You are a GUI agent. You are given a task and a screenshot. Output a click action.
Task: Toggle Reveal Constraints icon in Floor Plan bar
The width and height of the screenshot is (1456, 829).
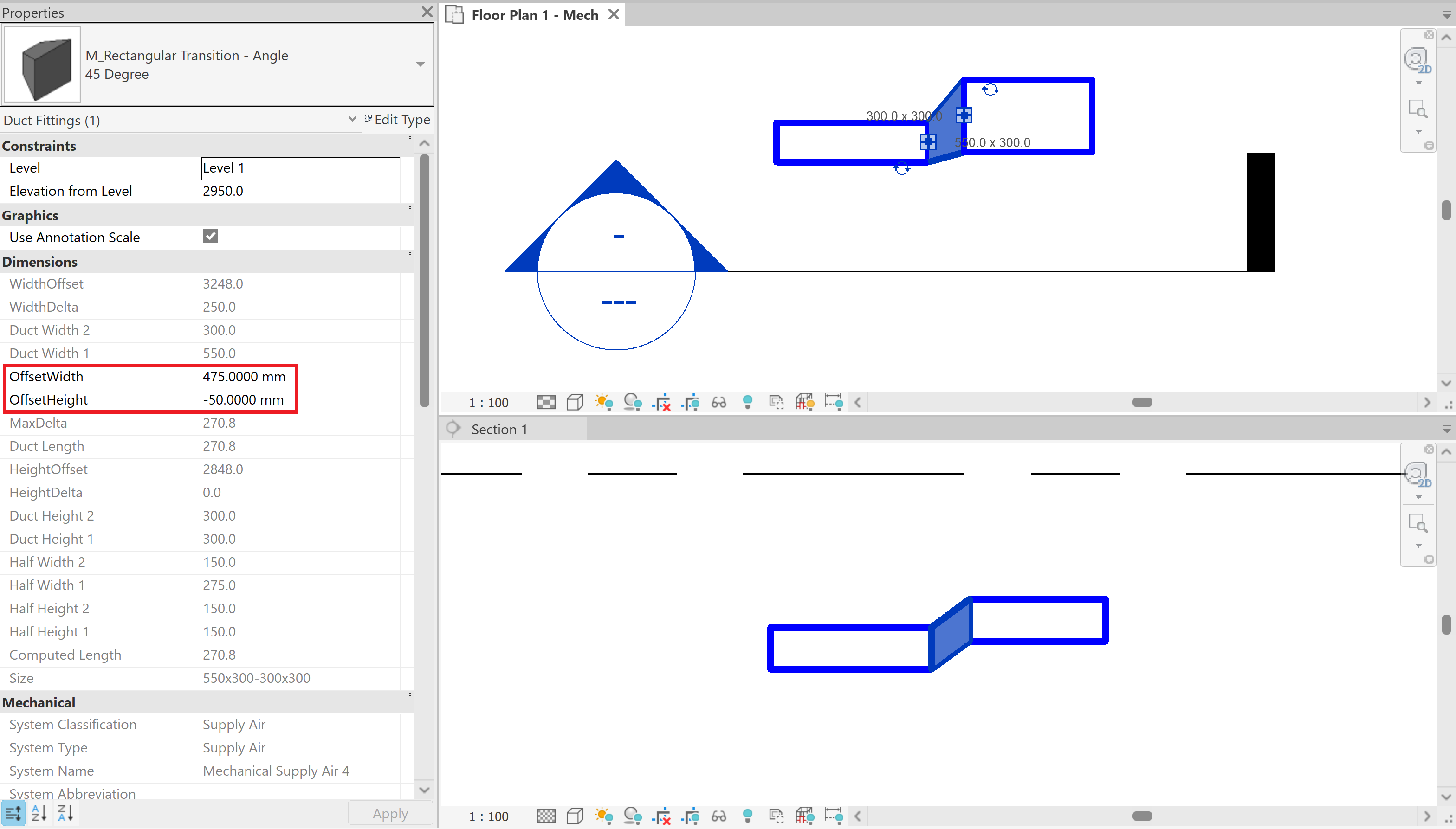[x=834, y=403]
